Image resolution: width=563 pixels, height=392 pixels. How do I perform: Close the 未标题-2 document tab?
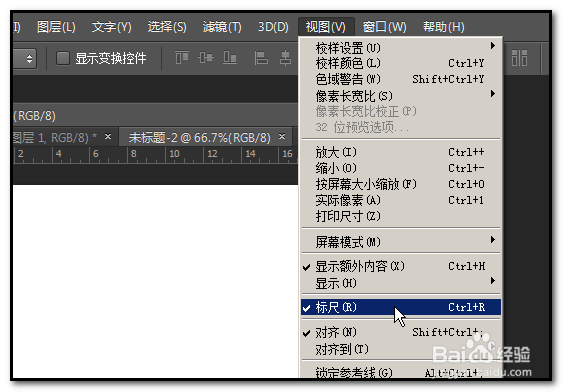point(282,137)
